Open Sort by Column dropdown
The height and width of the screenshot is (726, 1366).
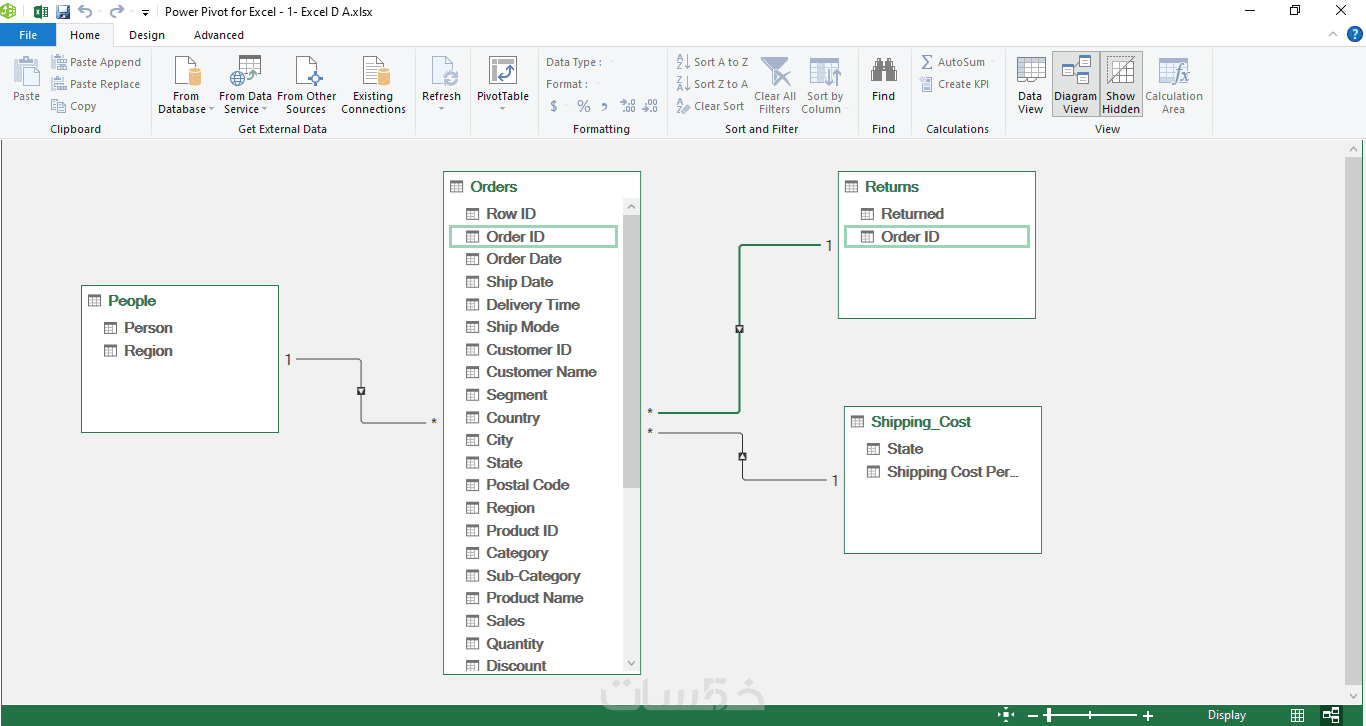click(x=826, y=85)
